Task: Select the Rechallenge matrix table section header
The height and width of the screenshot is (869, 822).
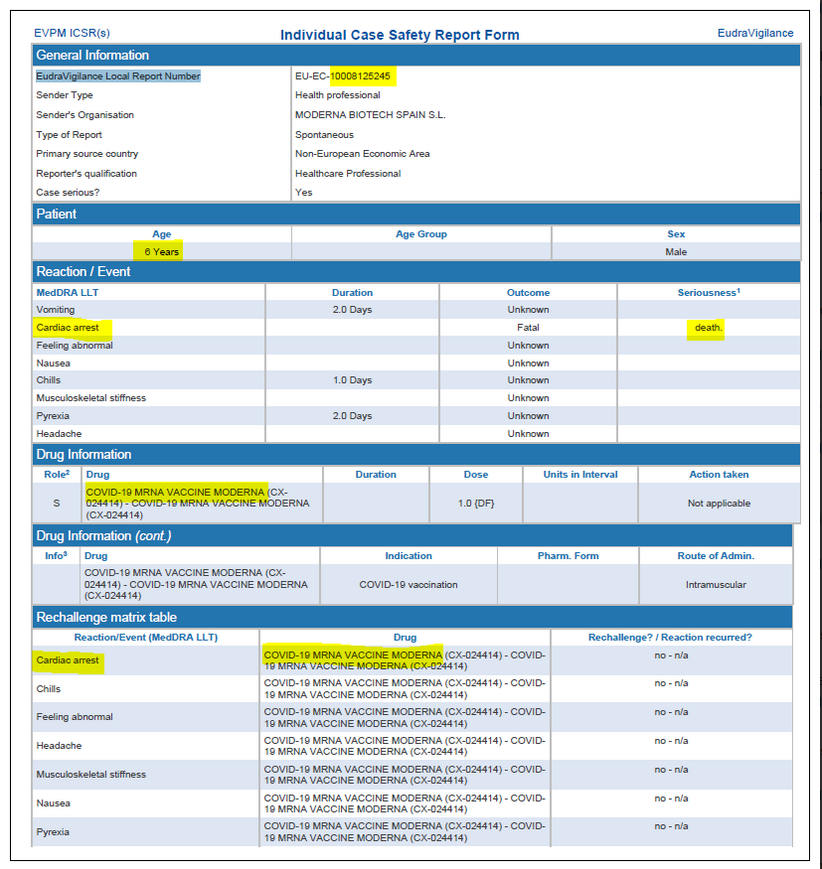Action: [x=107, y=617]
